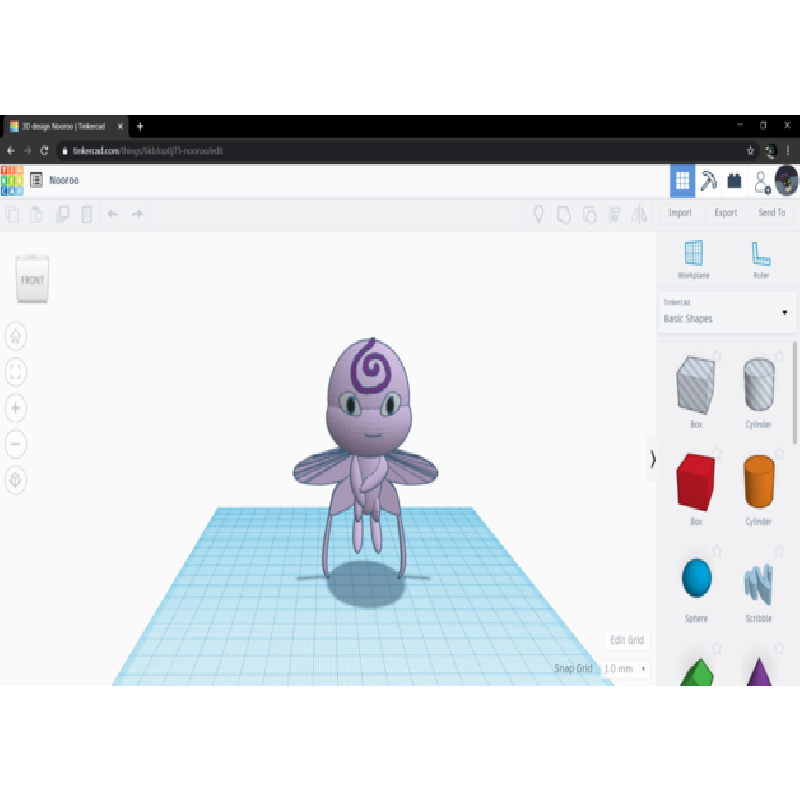Undo the last action

(x=113, y=214)
